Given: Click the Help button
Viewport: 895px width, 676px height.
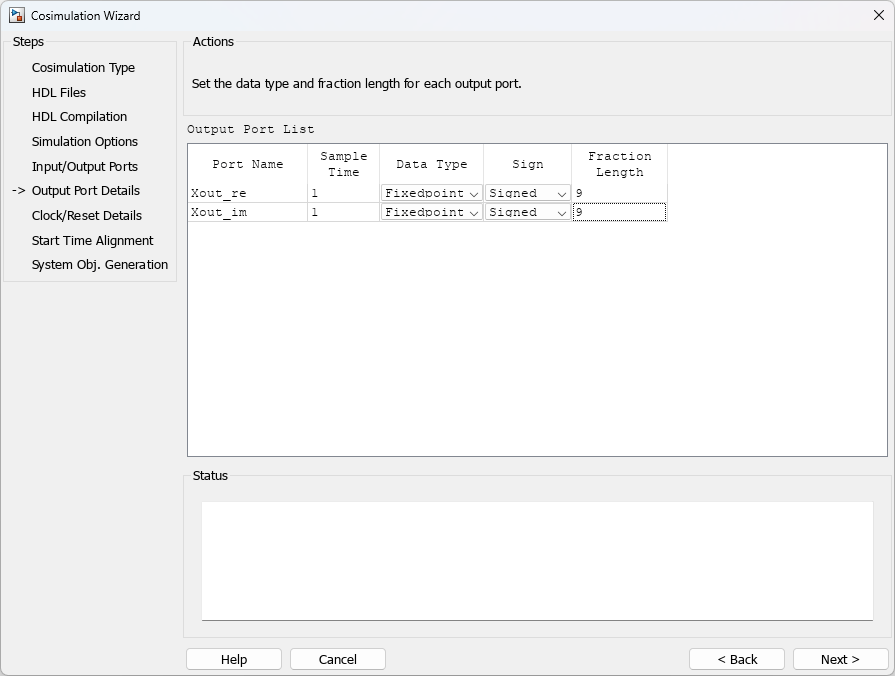Looking at the screenshot, I should coord(233,659).
